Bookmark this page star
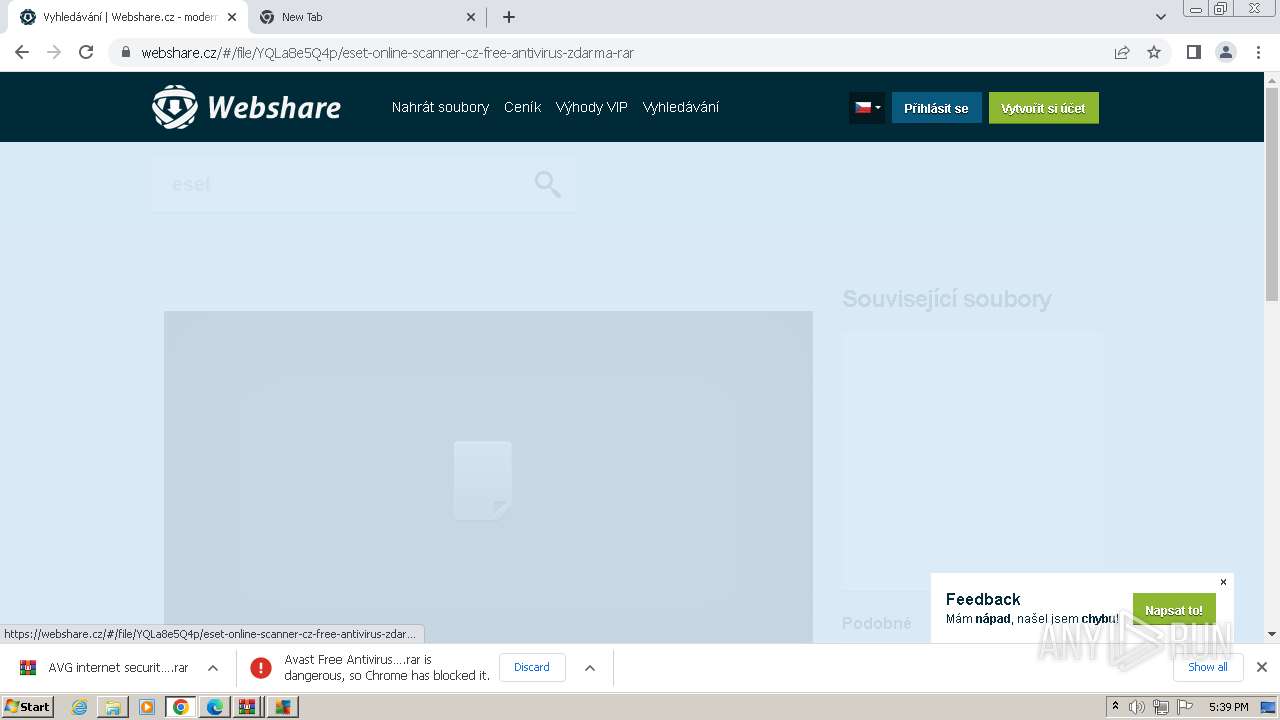 1154,53
